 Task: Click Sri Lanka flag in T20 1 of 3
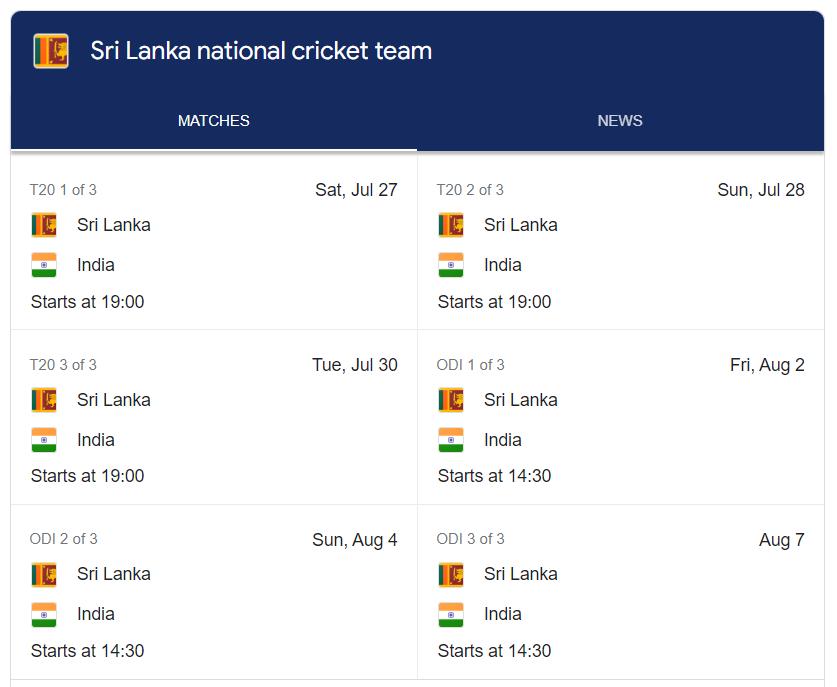pyautogui.click(x=44, y=225)
